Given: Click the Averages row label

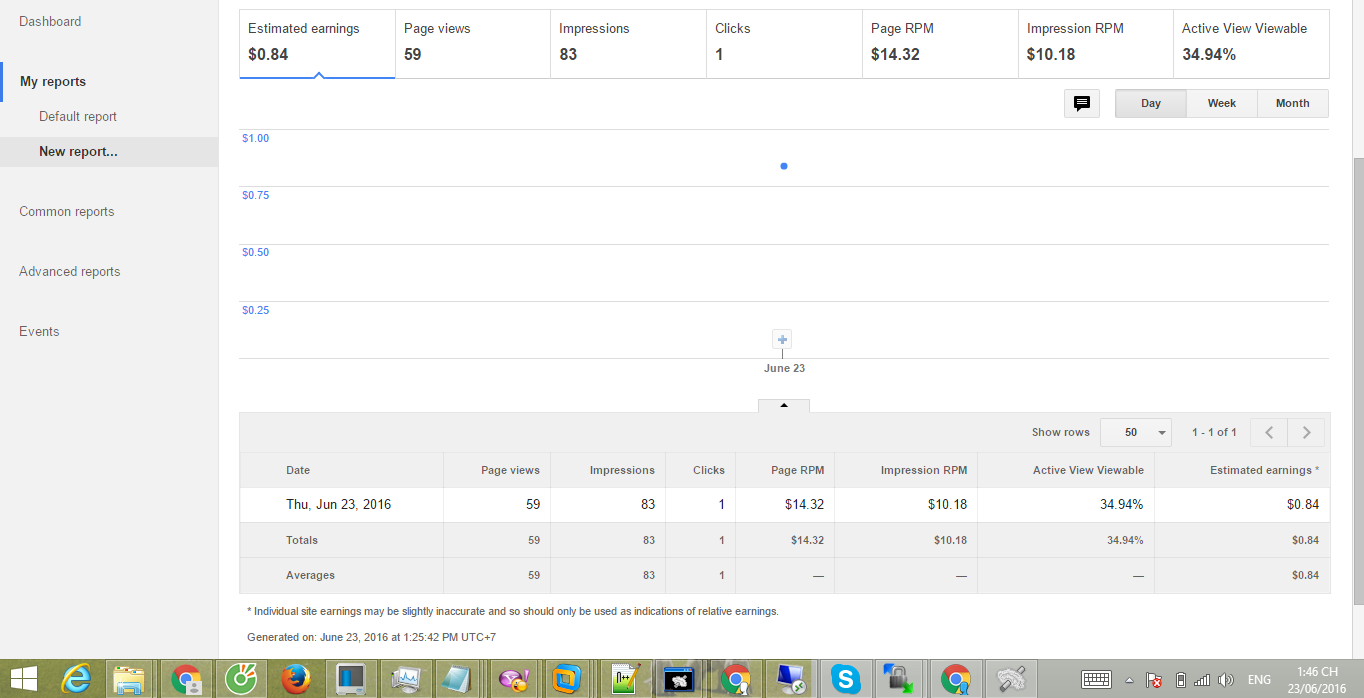Looking at the screenshot, I should [x=310, y=575].
